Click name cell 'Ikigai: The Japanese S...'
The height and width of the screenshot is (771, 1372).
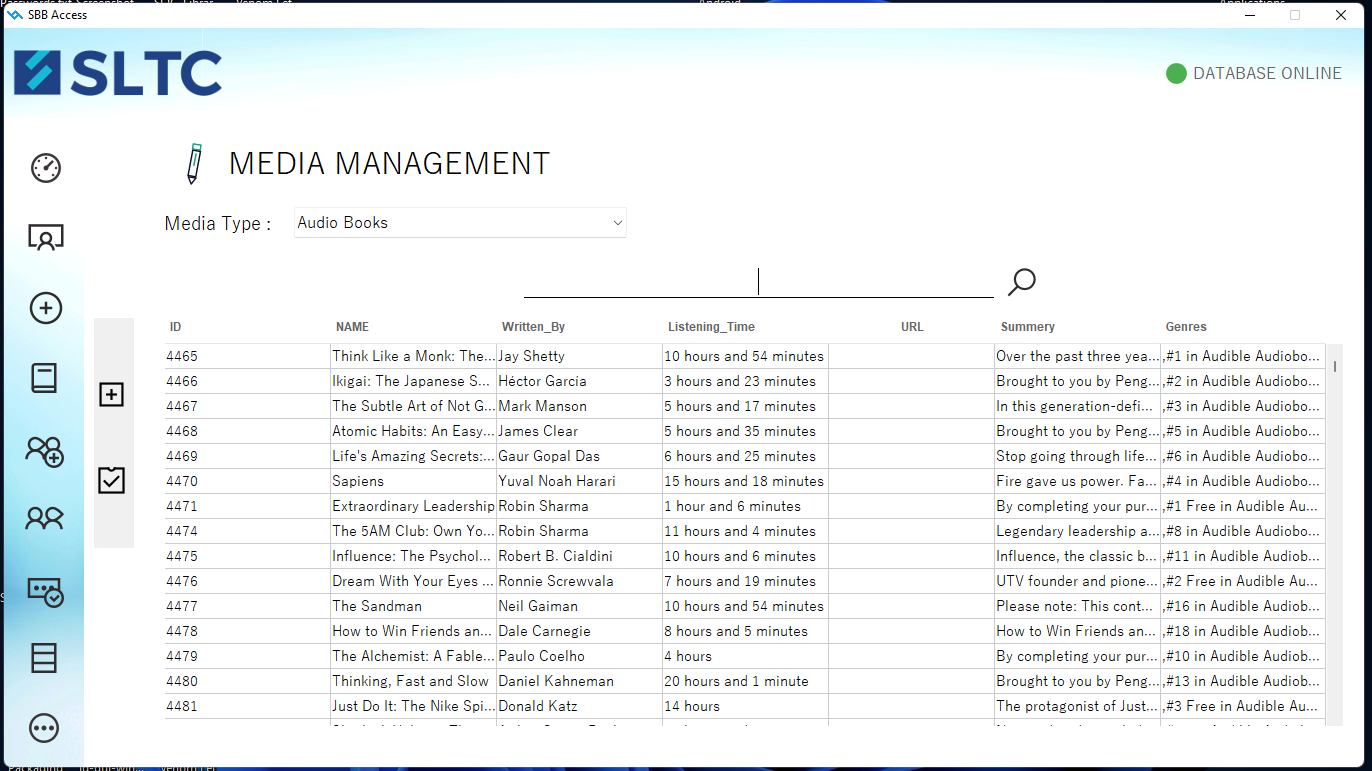[x=414, y=381]
